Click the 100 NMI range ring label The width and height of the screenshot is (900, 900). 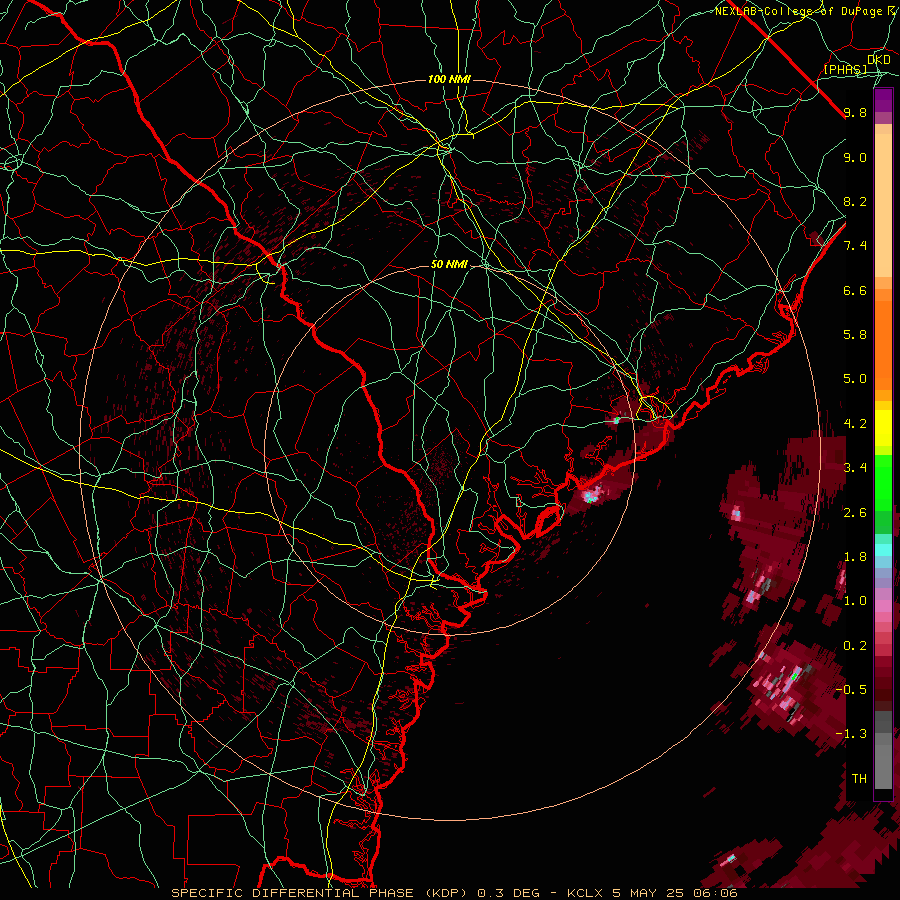(449, 79)
